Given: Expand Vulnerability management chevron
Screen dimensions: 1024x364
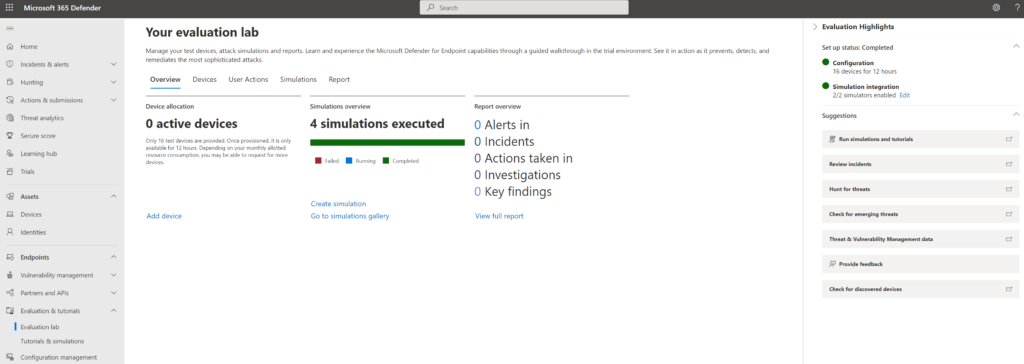Looking at the screenshot, I should pos(114,275).
